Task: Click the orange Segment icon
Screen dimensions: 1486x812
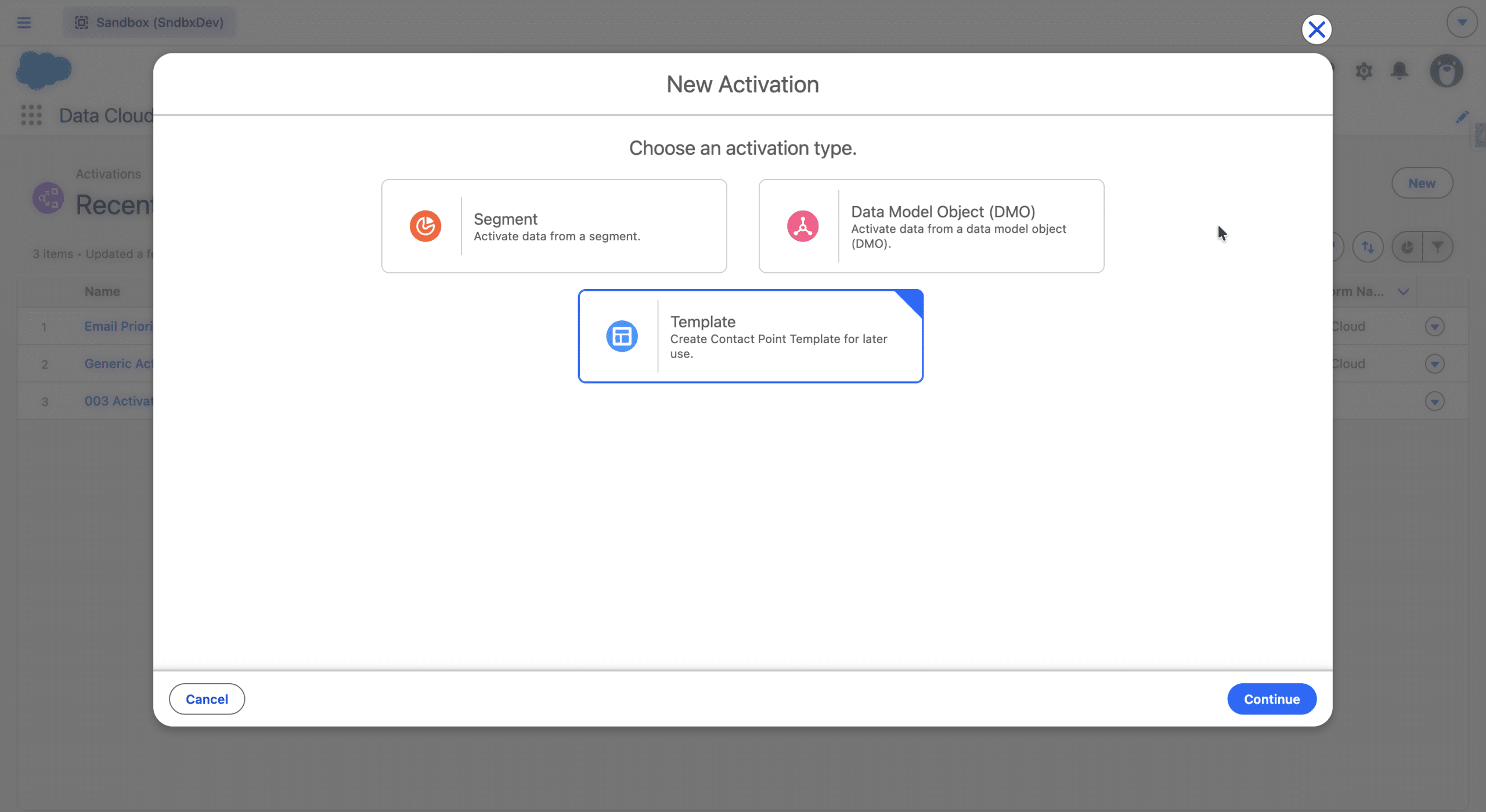Action: [x=425, y=226]
